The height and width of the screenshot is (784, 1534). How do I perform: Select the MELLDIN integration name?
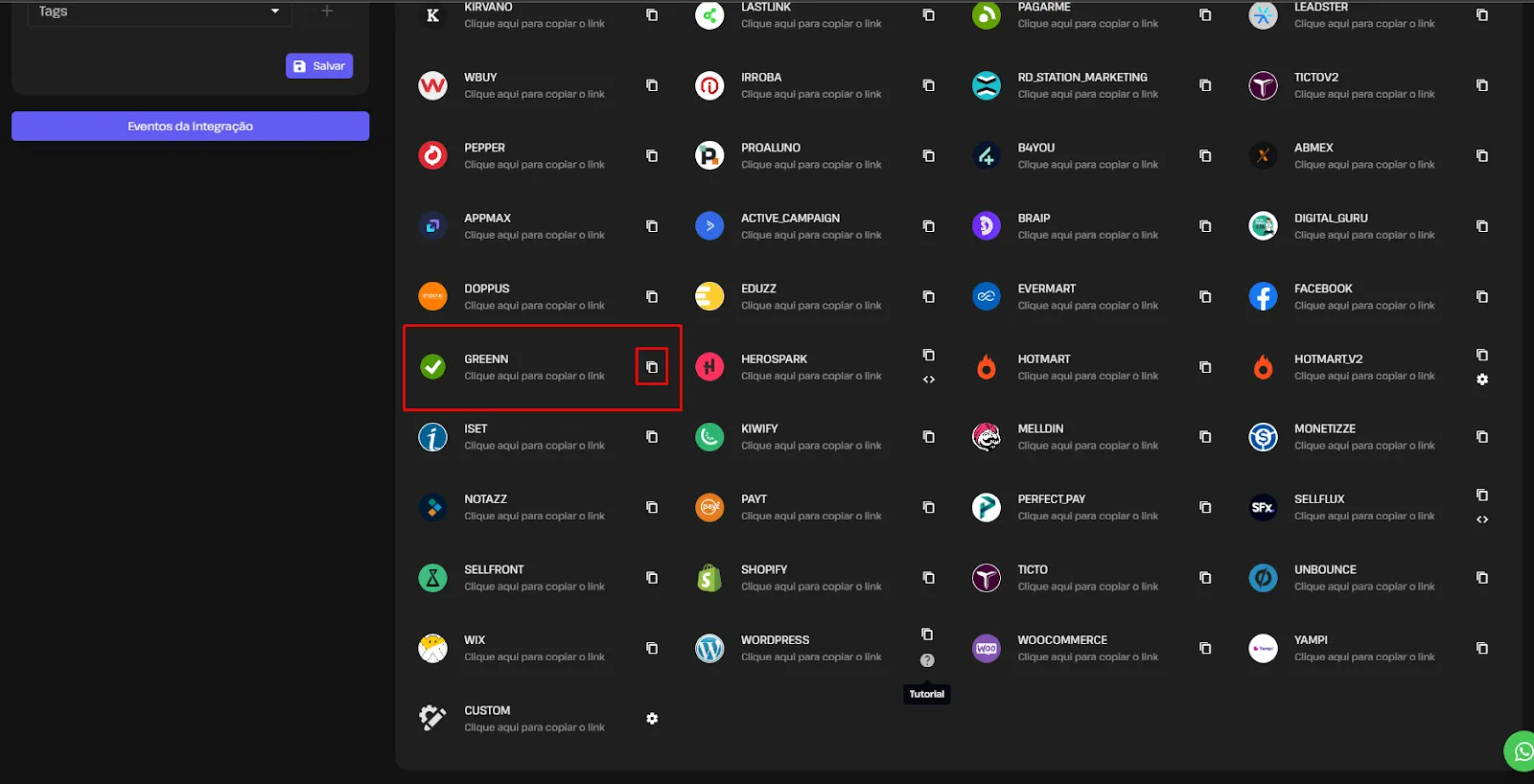point(1040,429)
